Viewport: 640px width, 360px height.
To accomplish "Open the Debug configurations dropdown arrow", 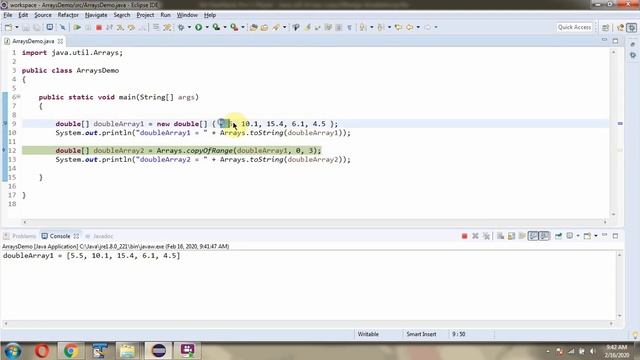I will [189, 27].
